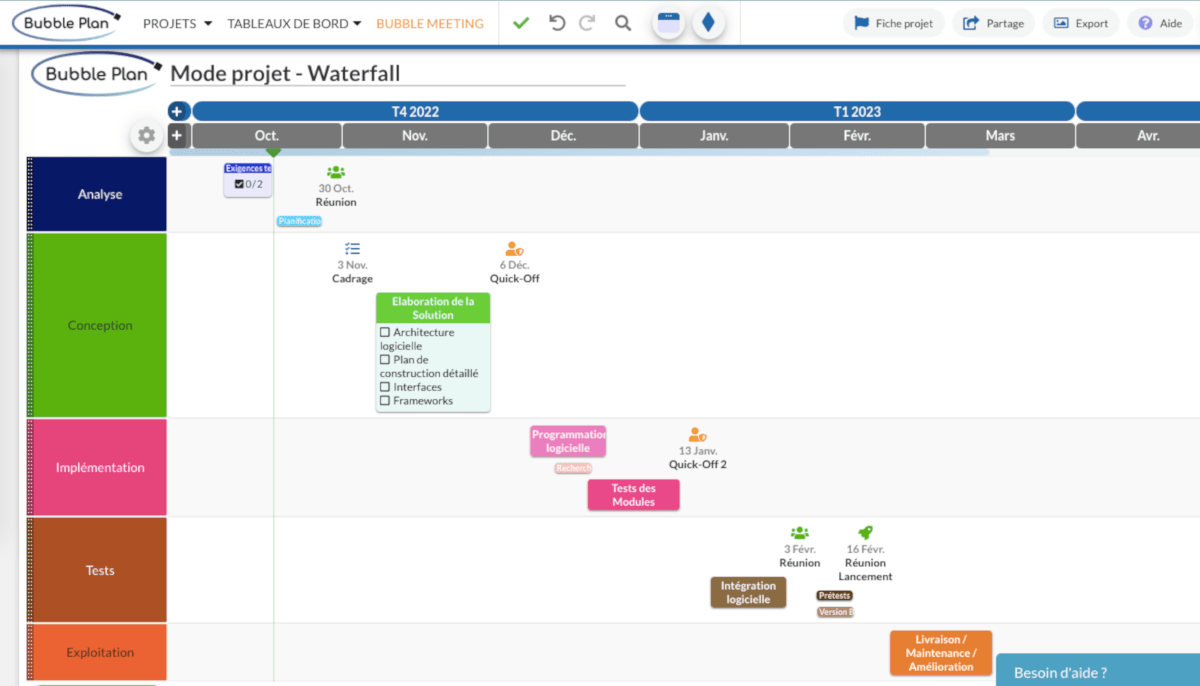Image resolution: width=1200 pixels, height=686 pixels.
Task: Open the Livraison / Maintenance / Amélioration bubble
Action: [x=941, y=653]
